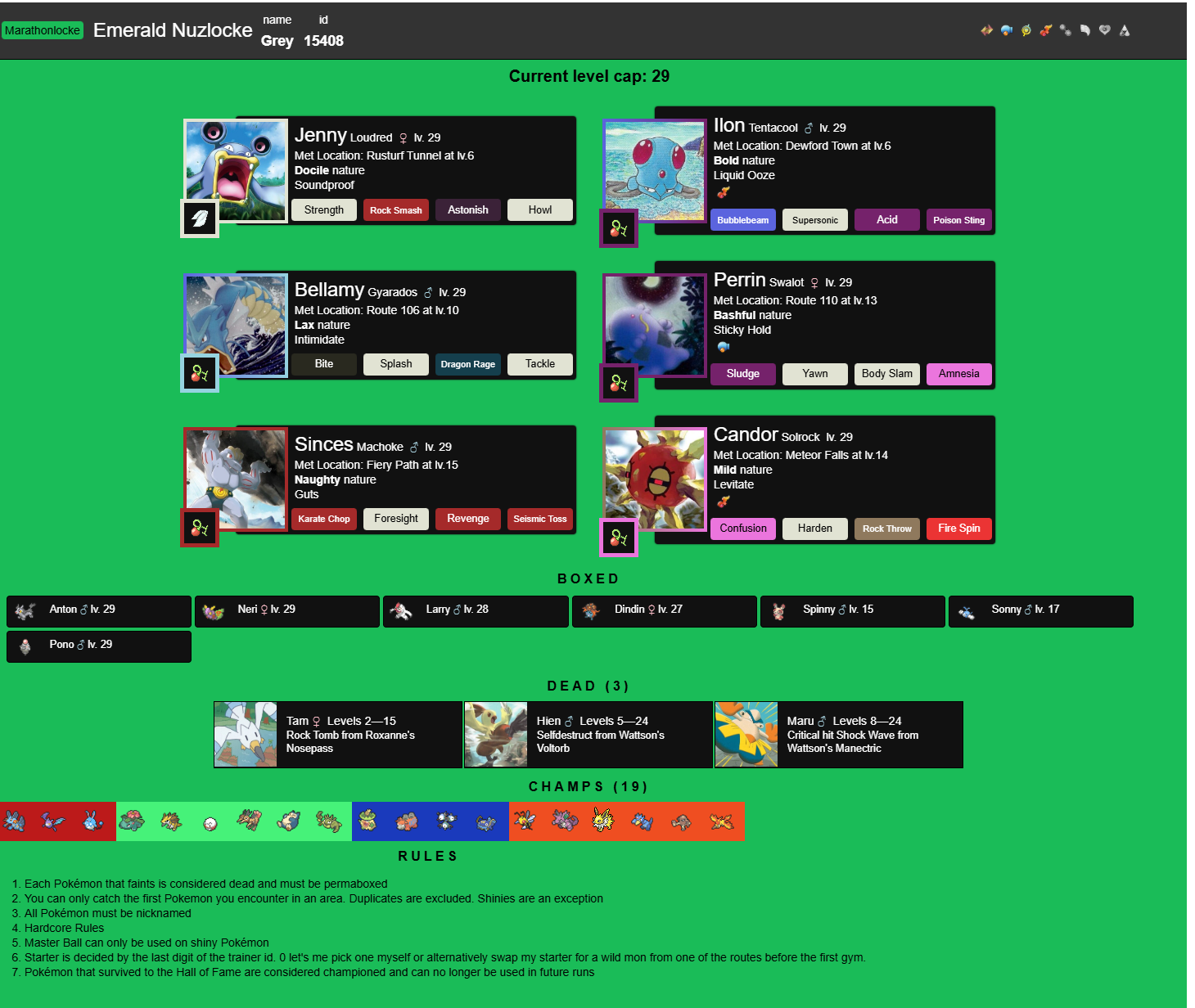
Task: Select boxed Dindin lv. 27 entry
Action: [664, 611]
